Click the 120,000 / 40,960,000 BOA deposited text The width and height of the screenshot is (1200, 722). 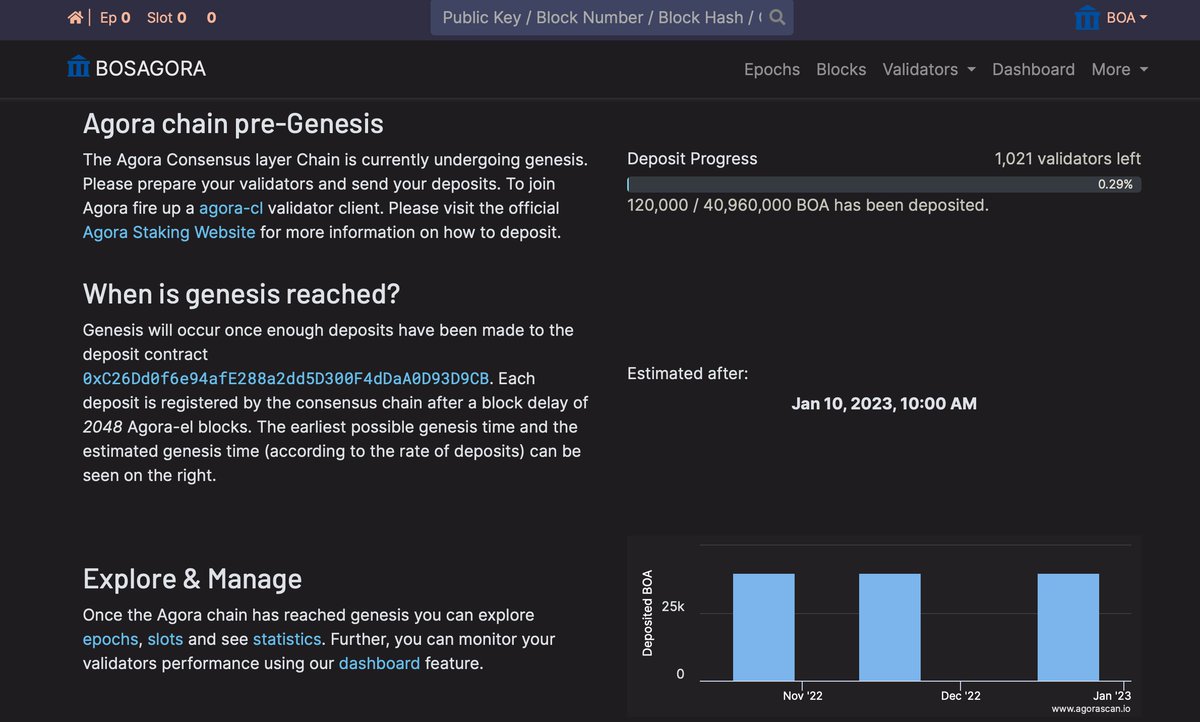point(808,205)
